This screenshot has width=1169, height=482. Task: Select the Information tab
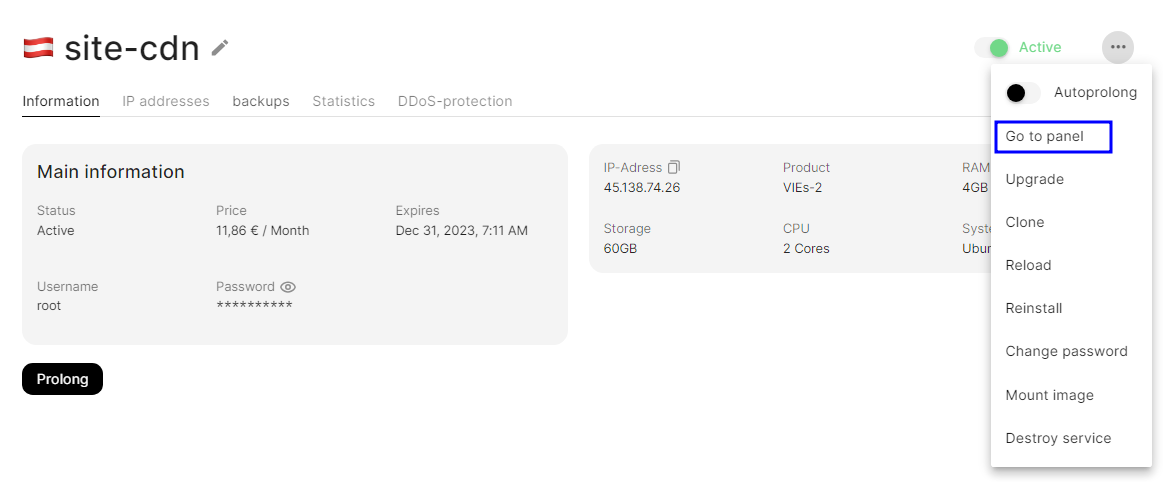pos(61,101)
